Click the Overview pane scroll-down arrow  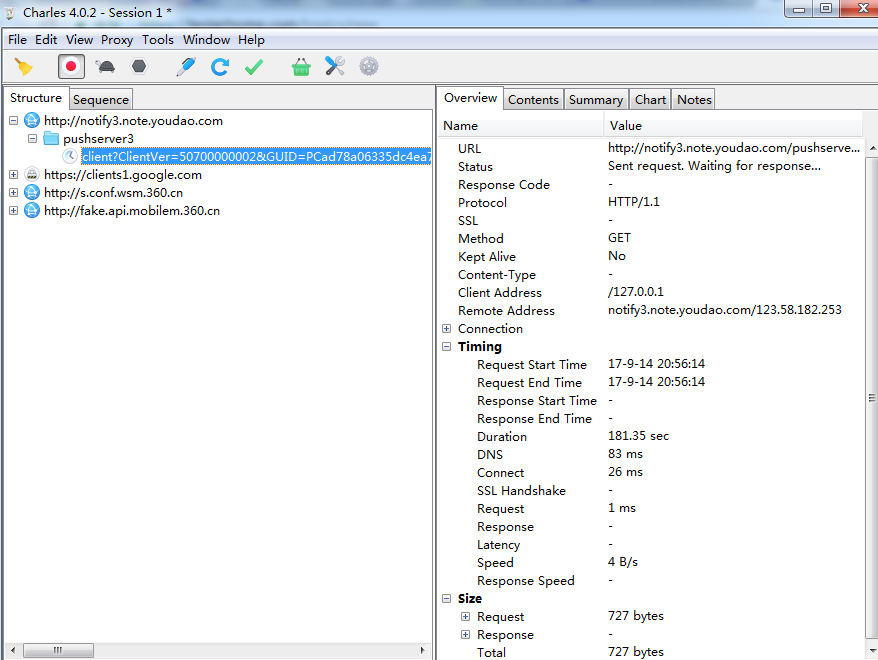(872, 651)
